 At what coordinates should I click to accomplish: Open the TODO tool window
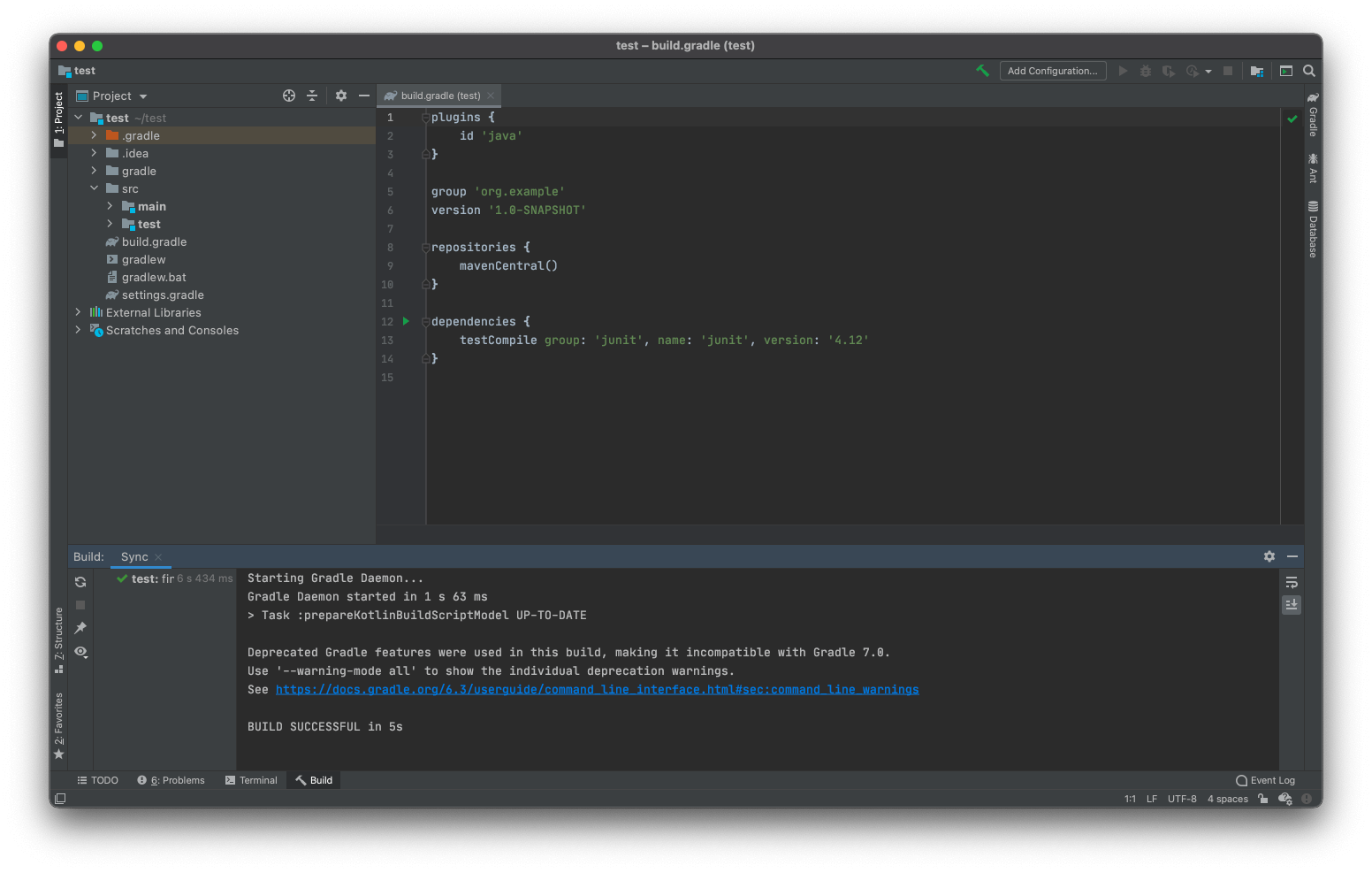coord(97,779)
